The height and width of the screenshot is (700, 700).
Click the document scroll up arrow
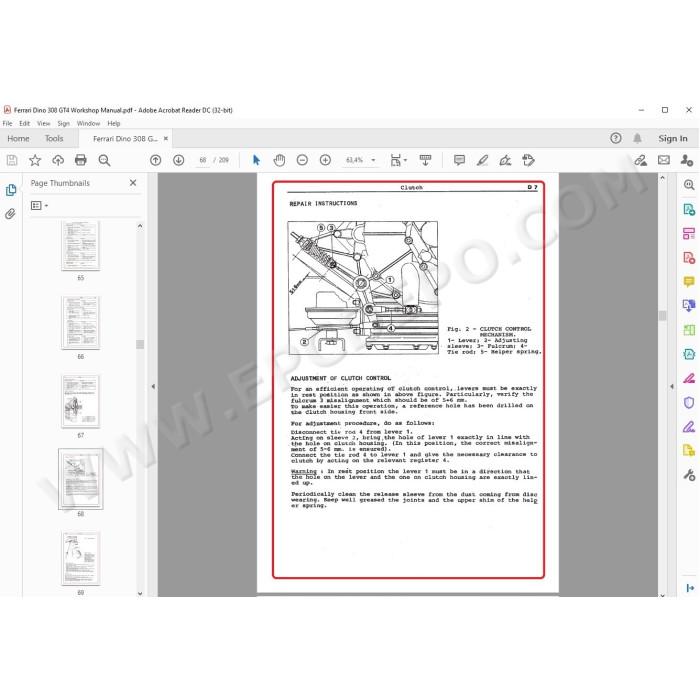coord(662,178)
